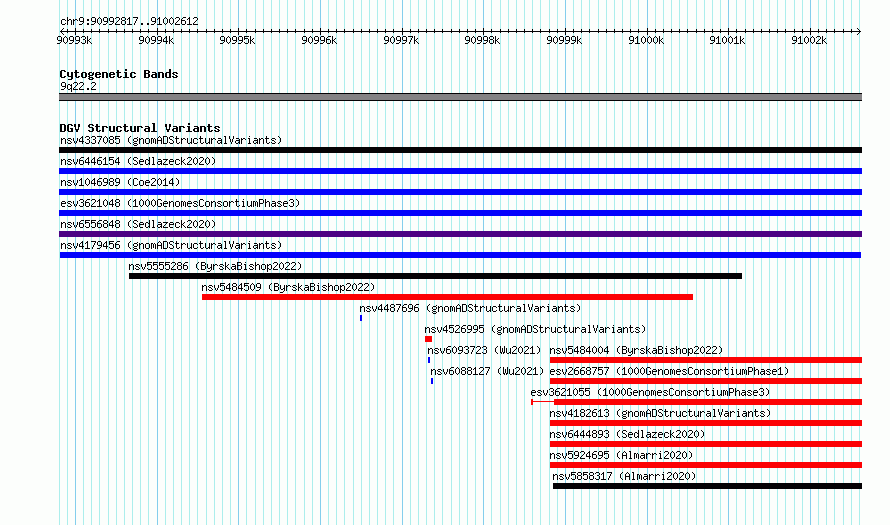
Task: Click the 90993k ruler position
Action: point(74,40)
